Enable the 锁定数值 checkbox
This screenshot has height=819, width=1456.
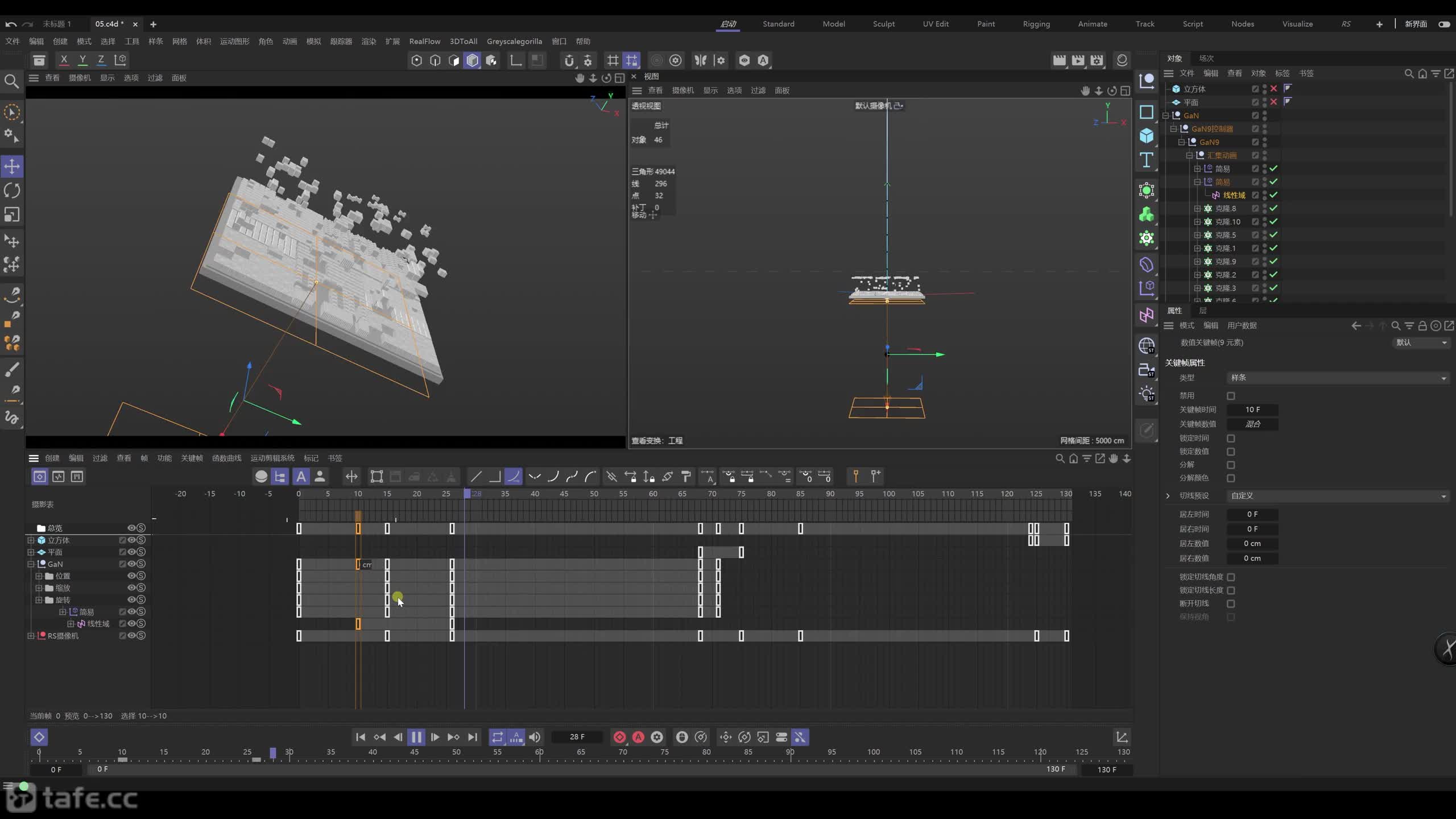(1231, 452)
